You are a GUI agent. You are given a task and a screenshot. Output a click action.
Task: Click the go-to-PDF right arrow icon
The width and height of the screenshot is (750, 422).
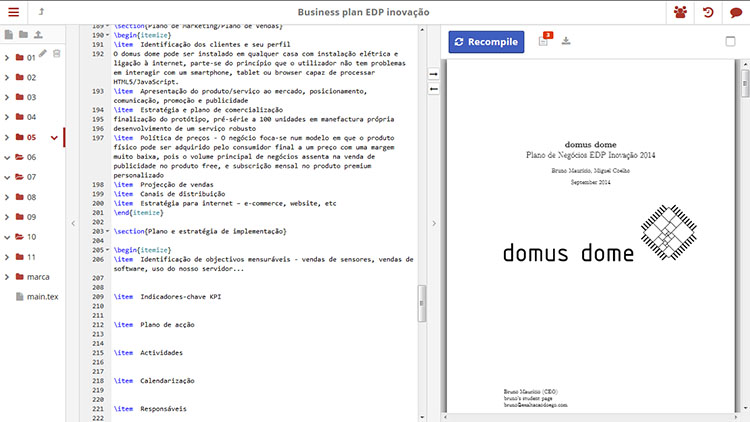tap(433, 74)
